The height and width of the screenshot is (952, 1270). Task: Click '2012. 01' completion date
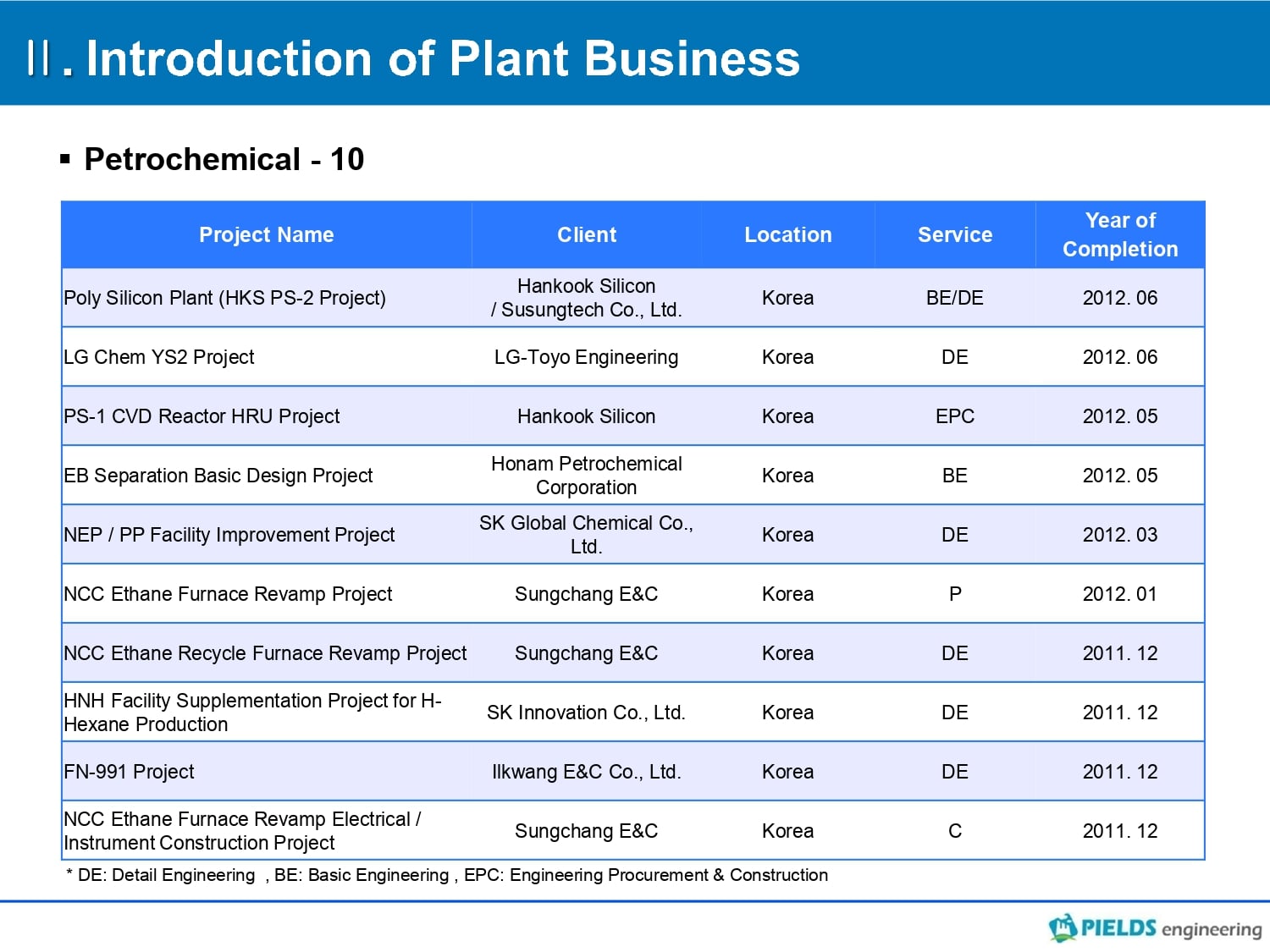pos(1120,594)
